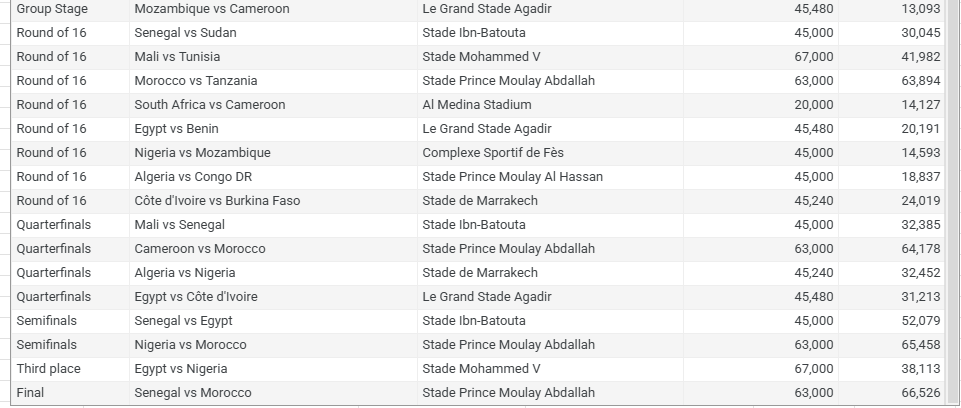Viewport: 961px width, 408px height.
Task: Select the capacity value 20,000
Action: (813, 105)
